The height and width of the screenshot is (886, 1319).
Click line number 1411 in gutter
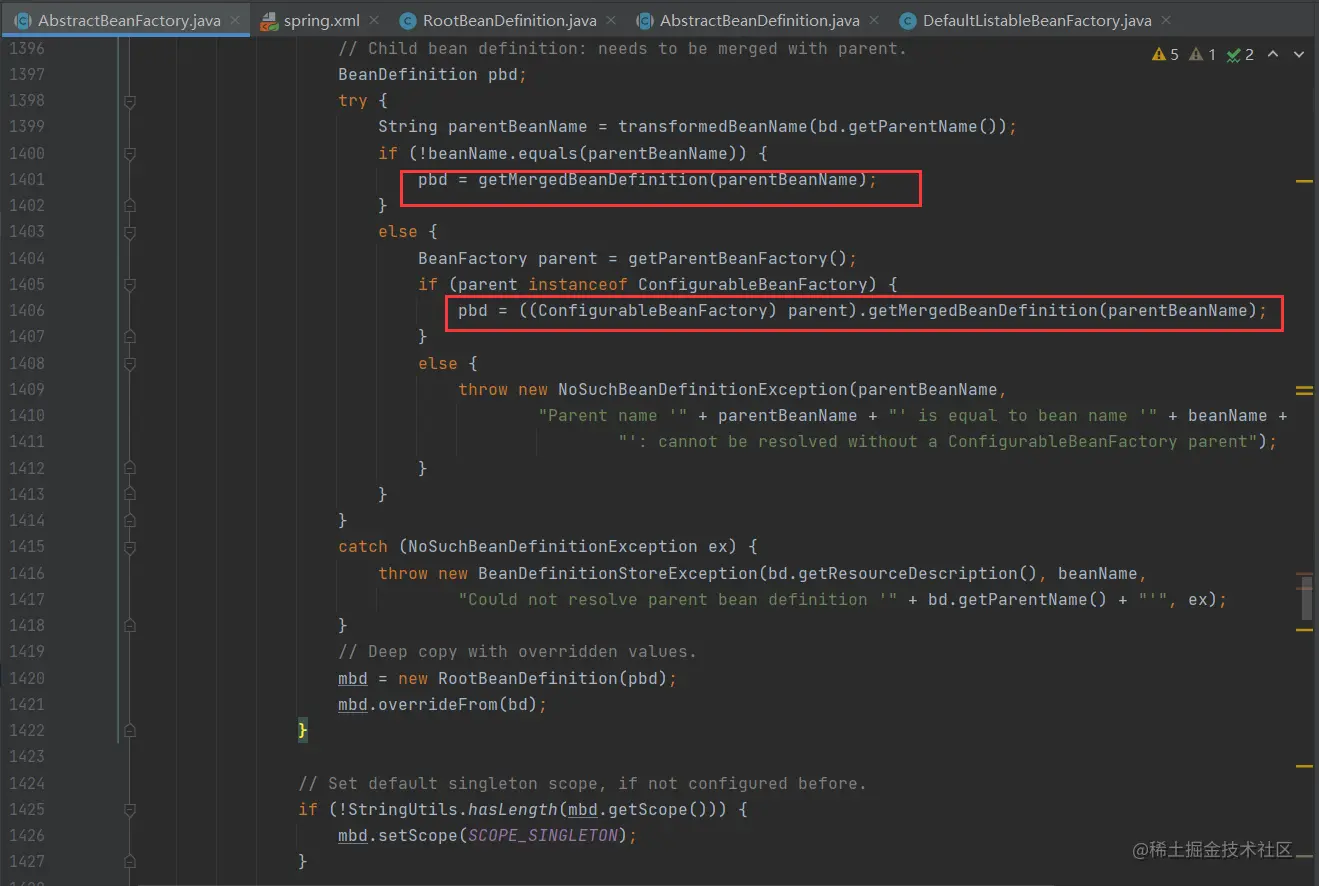(x=25, y=441)
